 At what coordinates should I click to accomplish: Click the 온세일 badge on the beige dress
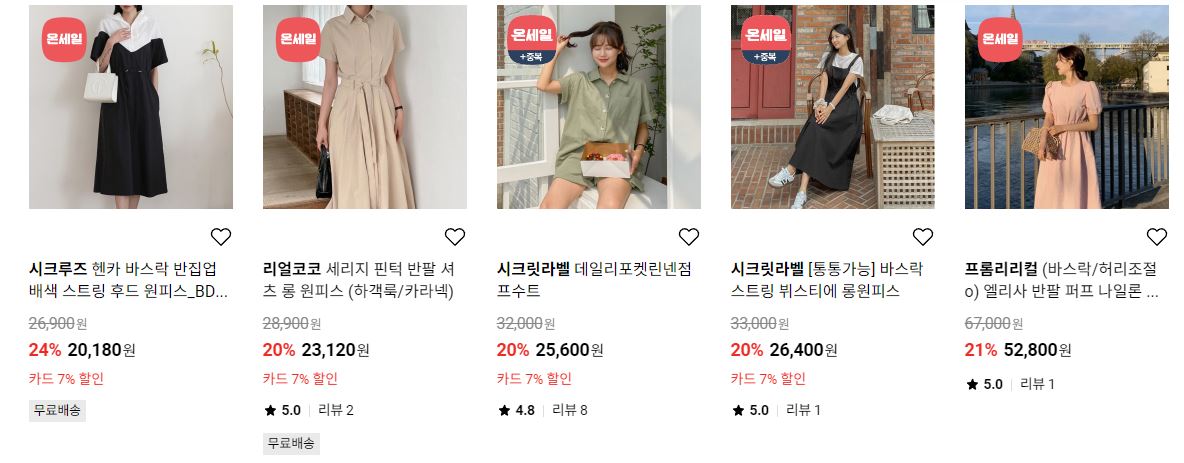(x=298, y=39)
